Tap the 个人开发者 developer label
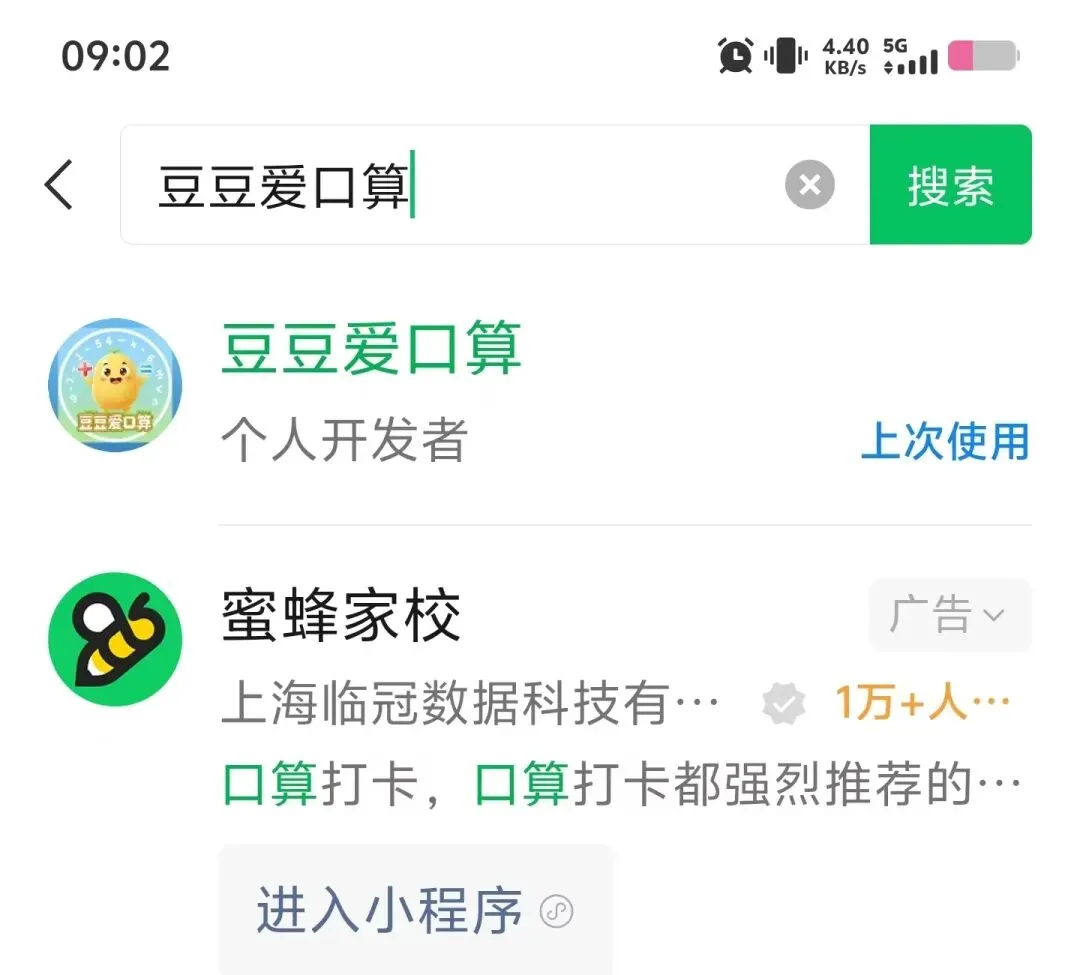The height and width of the screenshot is (975, 1080). pos(344,440)
